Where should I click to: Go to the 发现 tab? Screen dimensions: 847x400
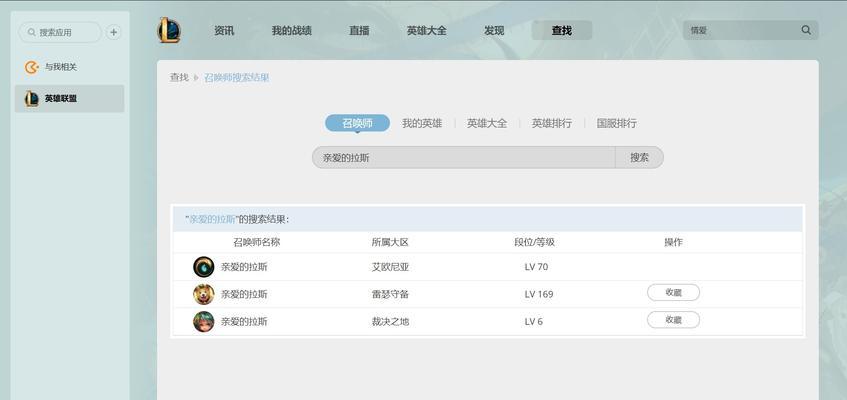pyautogui.click(x=494, y=31)
